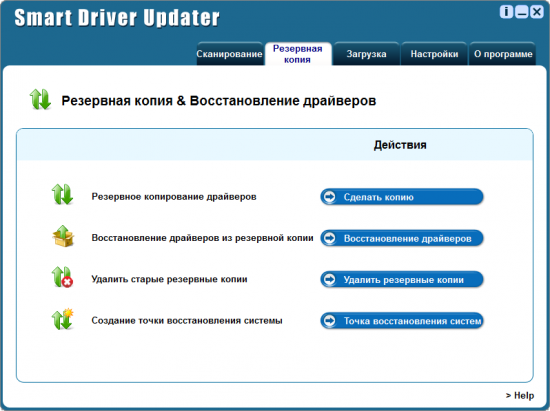The image size is (550, 411).
Task: Minimize the Smart Driver Updater window
Action: [x=522, y=12]
